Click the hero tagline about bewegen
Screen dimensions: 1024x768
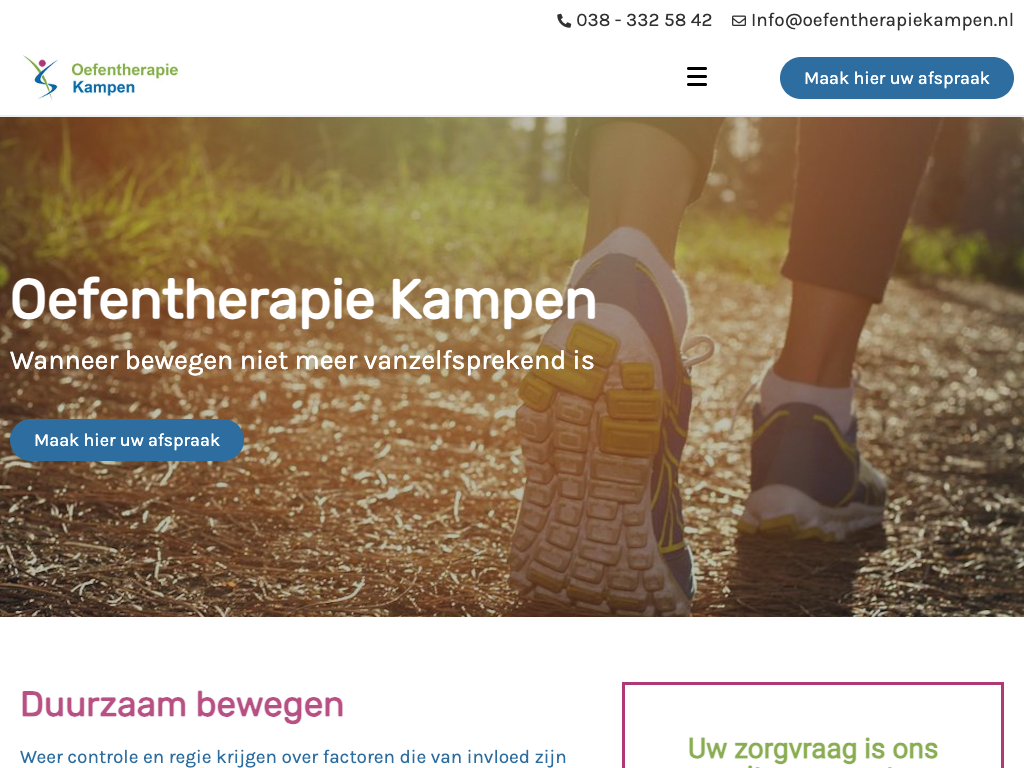[302, 360]
